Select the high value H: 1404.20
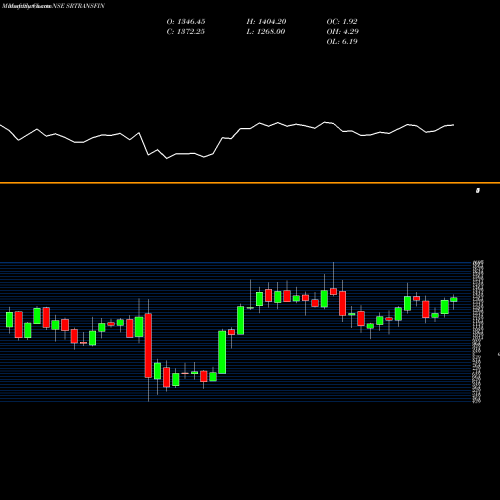 (266, 22)
